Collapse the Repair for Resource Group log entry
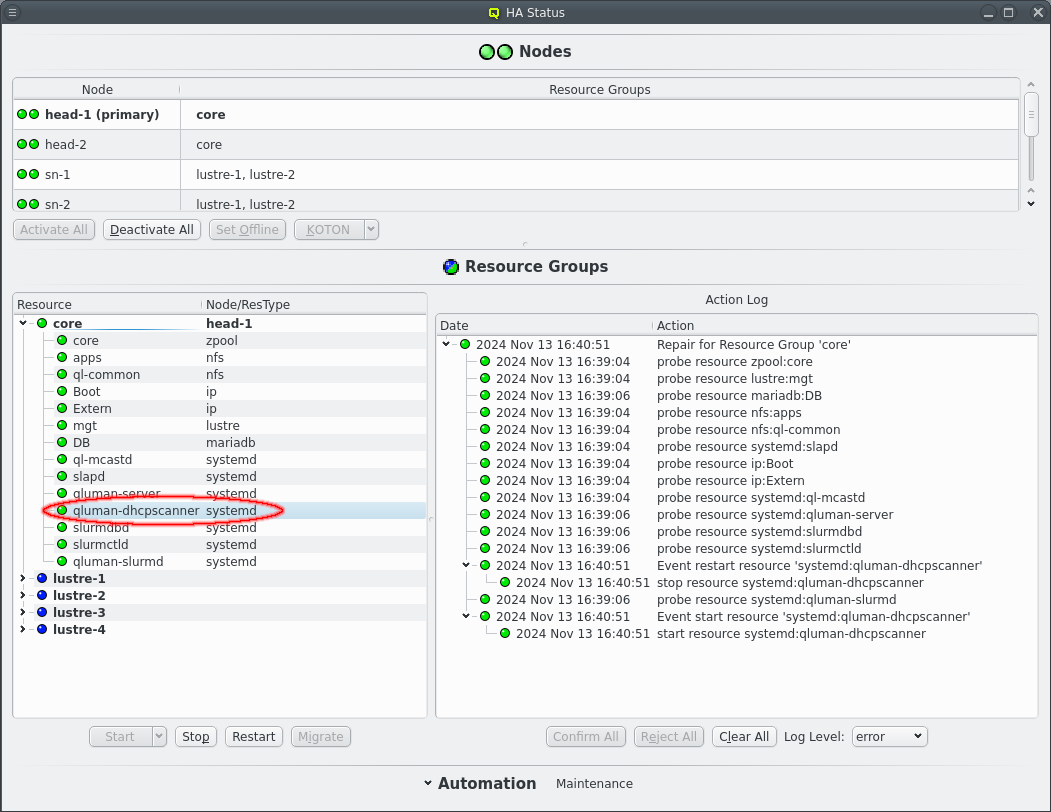Screen dimensions: 1051x812 tap(446, 344)
